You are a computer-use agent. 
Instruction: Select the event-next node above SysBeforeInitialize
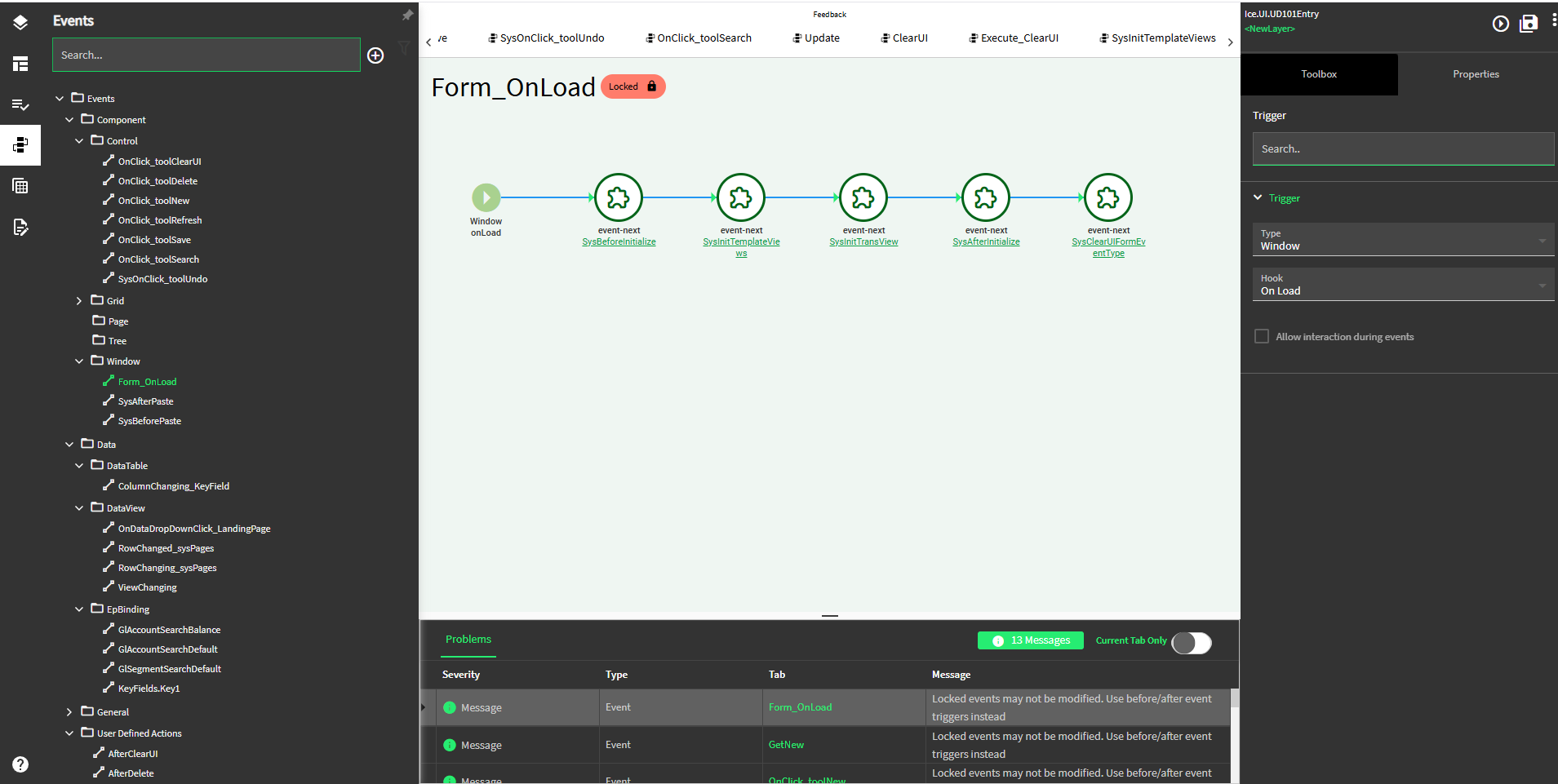point(619,197)
